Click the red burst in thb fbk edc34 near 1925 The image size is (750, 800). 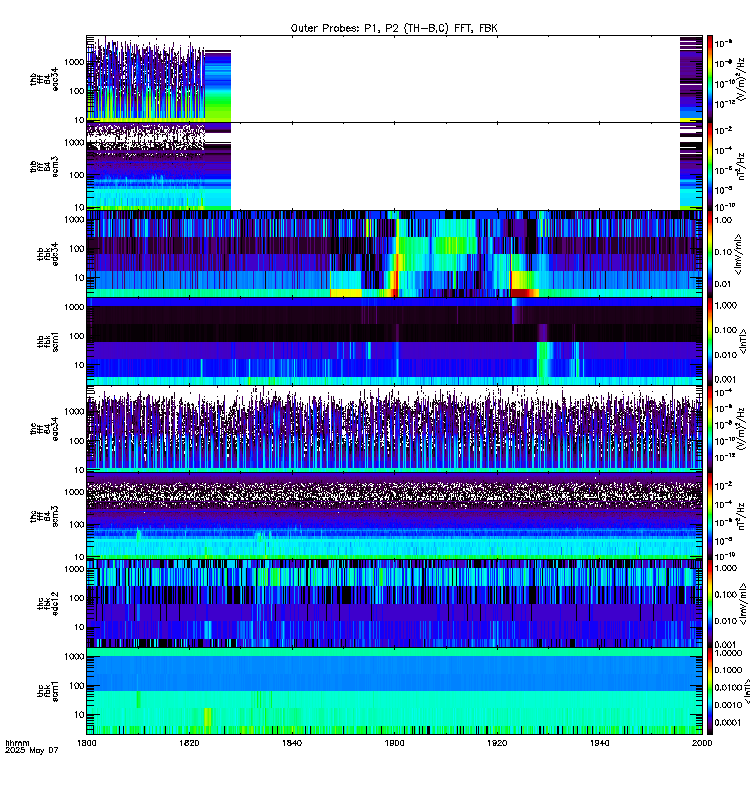pos(523,293)
